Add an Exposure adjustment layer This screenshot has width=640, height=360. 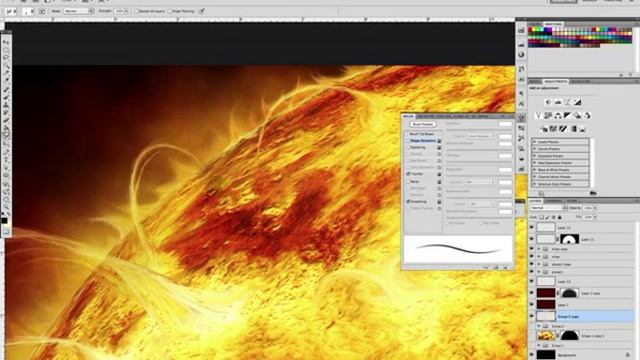point(578,102)
